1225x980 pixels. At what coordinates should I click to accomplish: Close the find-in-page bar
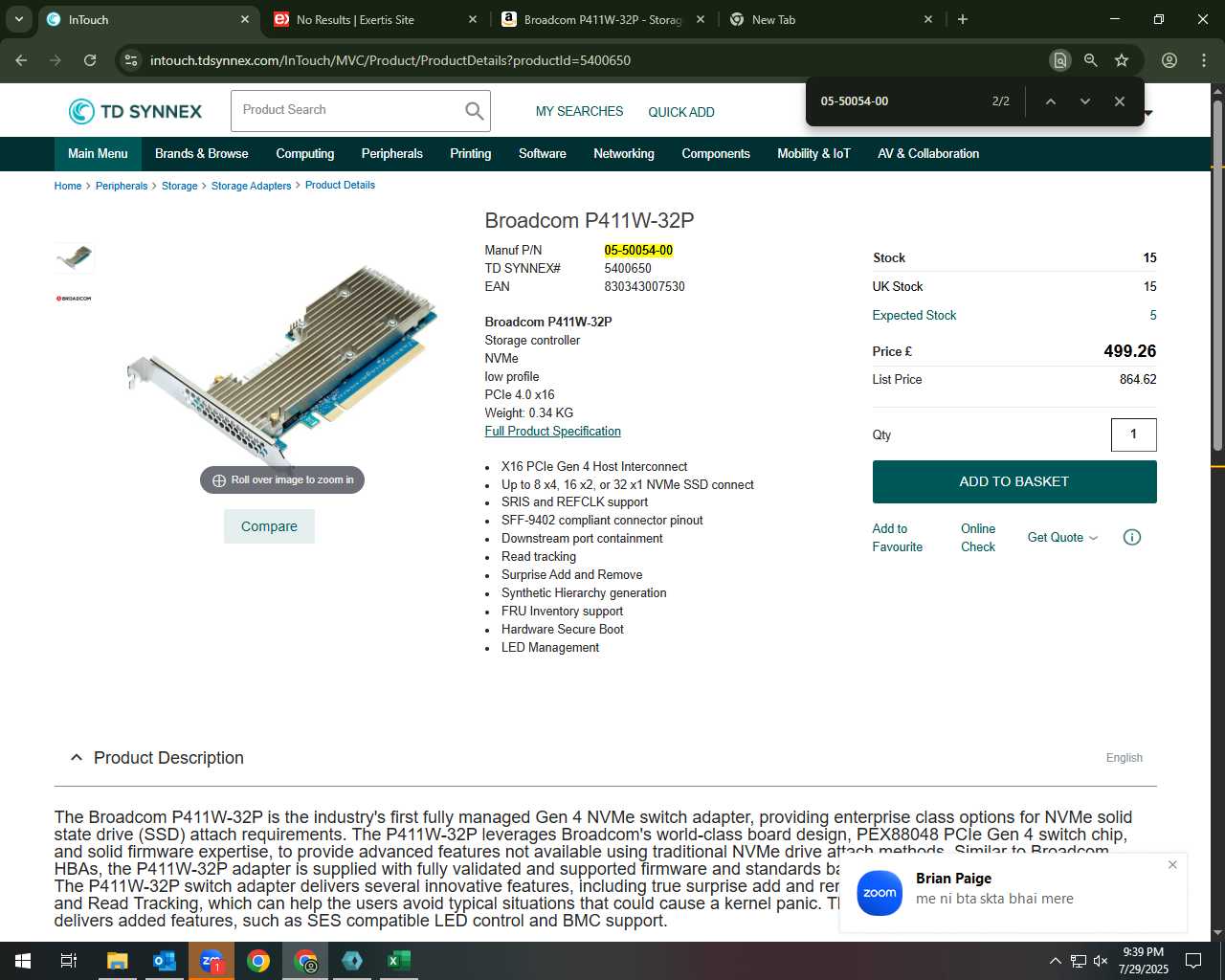[x=1119, y=101]
